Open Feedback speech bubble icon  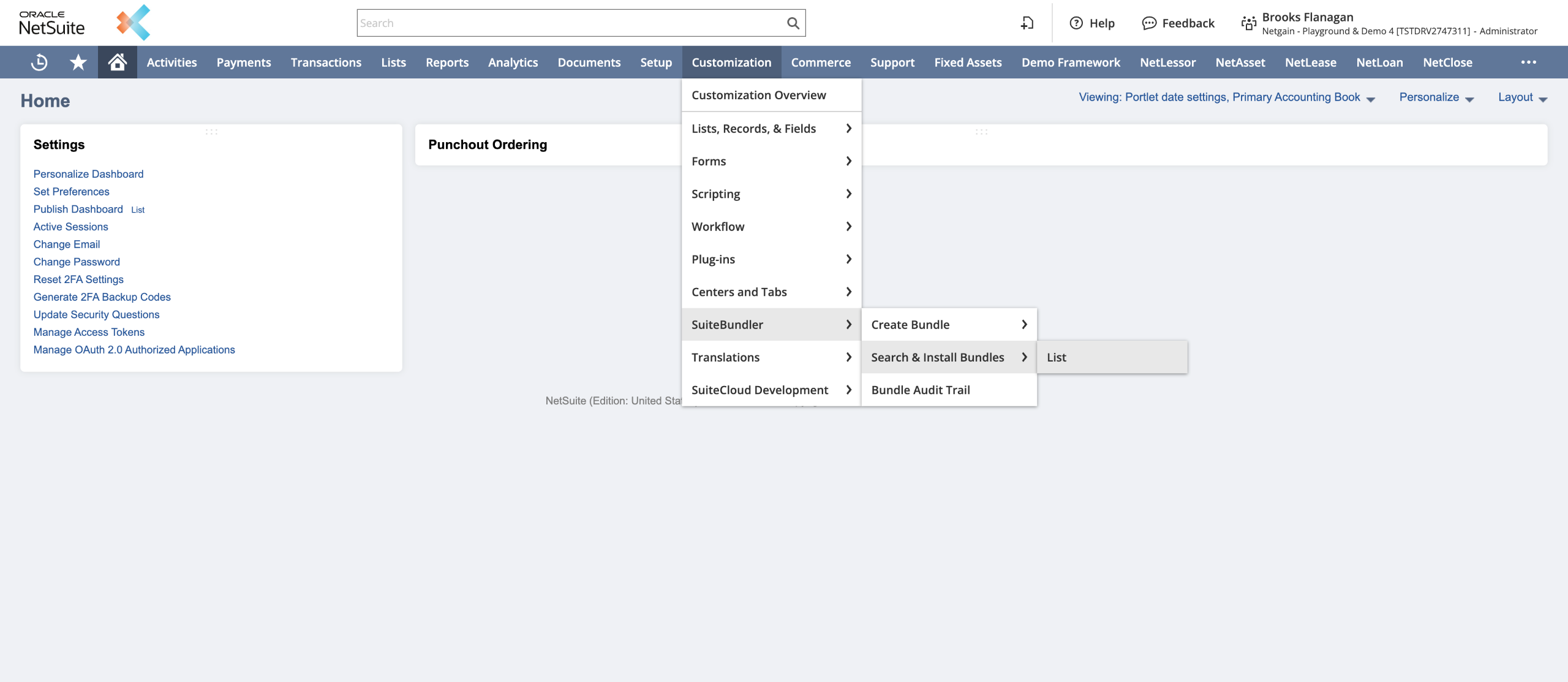click(x=1149, y=23)
